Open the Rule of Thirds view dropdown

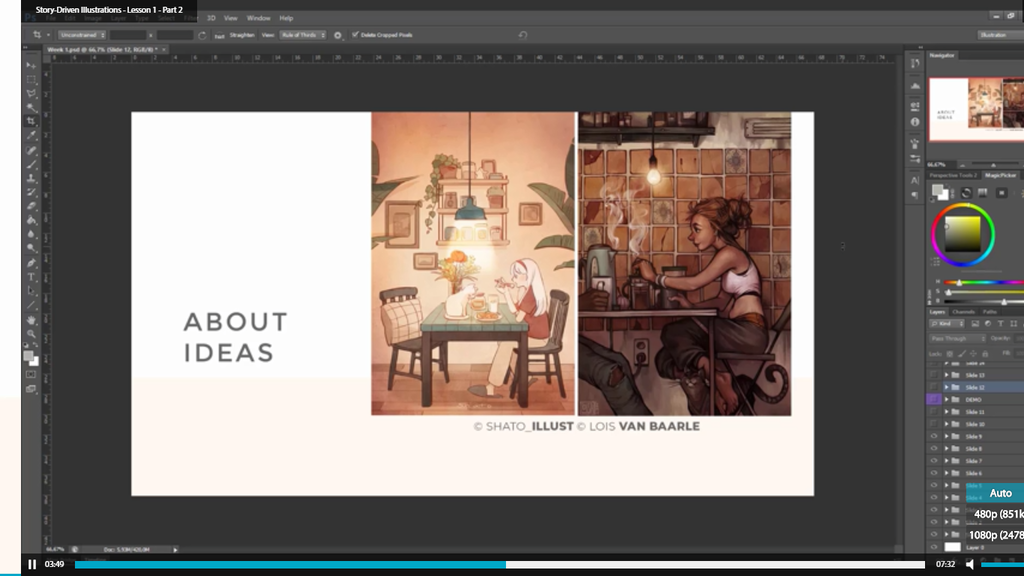303,35
